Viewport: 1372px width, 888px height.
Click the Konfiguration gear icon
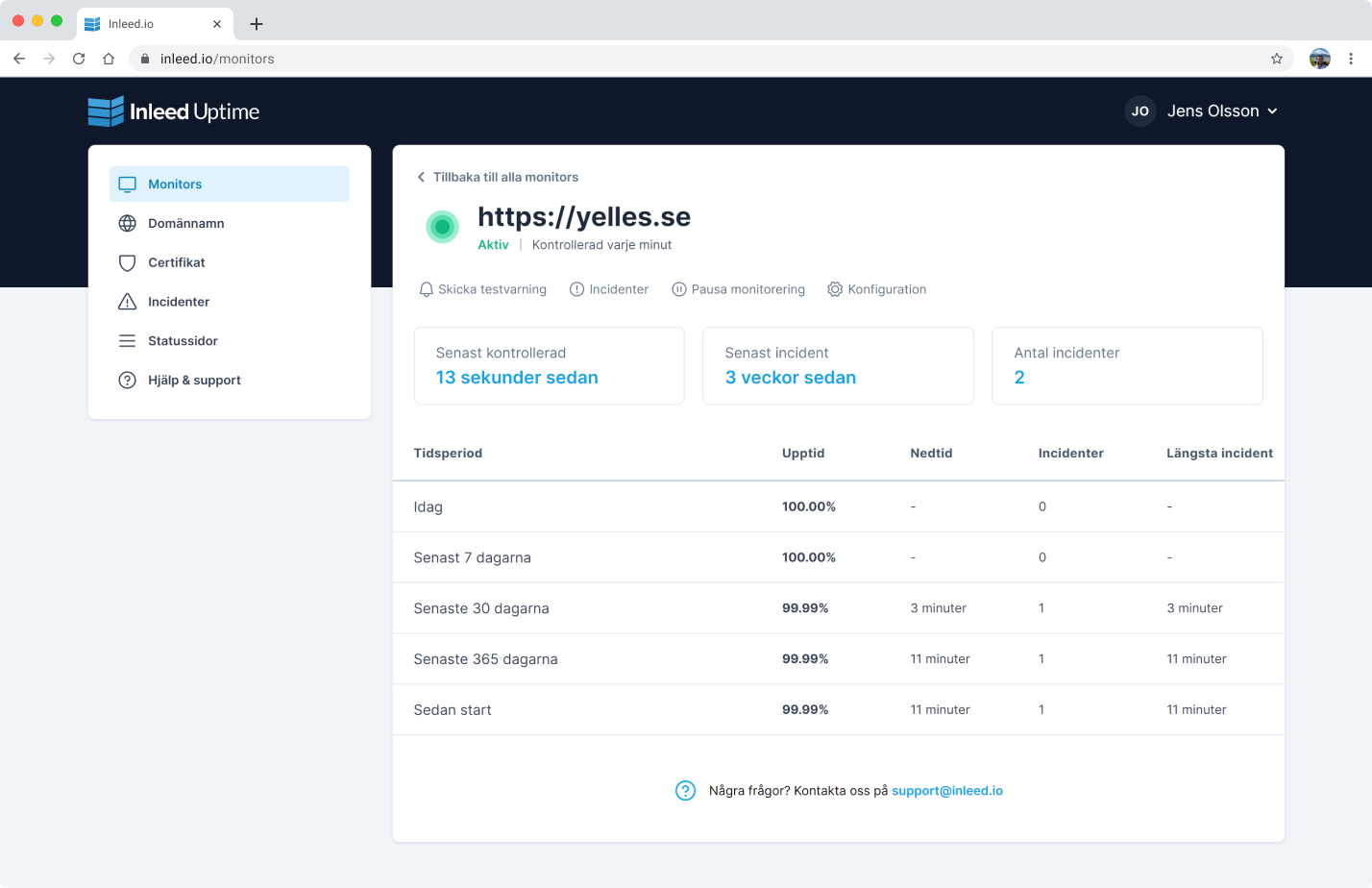click(x=835, y=289)
